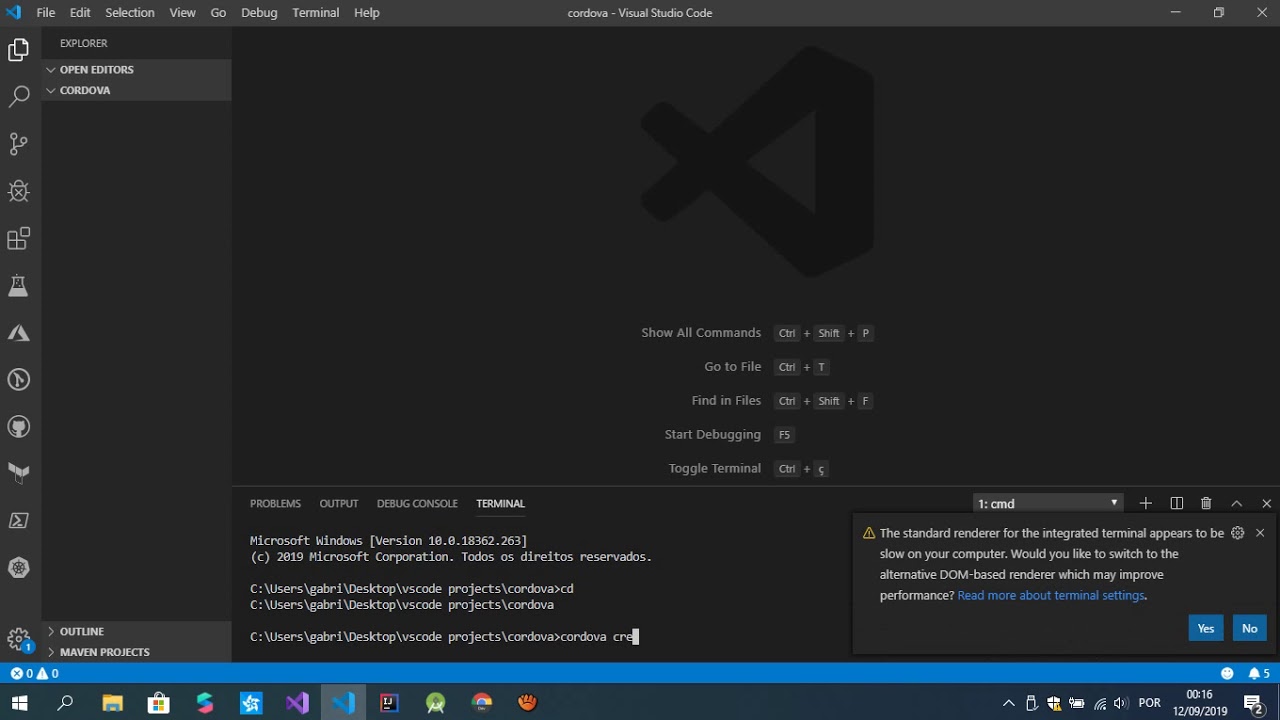Image resolution: width=1280 pixels, height=720 pixels.
Task: Open Read more about terminal settings link
Action: 1051,595
